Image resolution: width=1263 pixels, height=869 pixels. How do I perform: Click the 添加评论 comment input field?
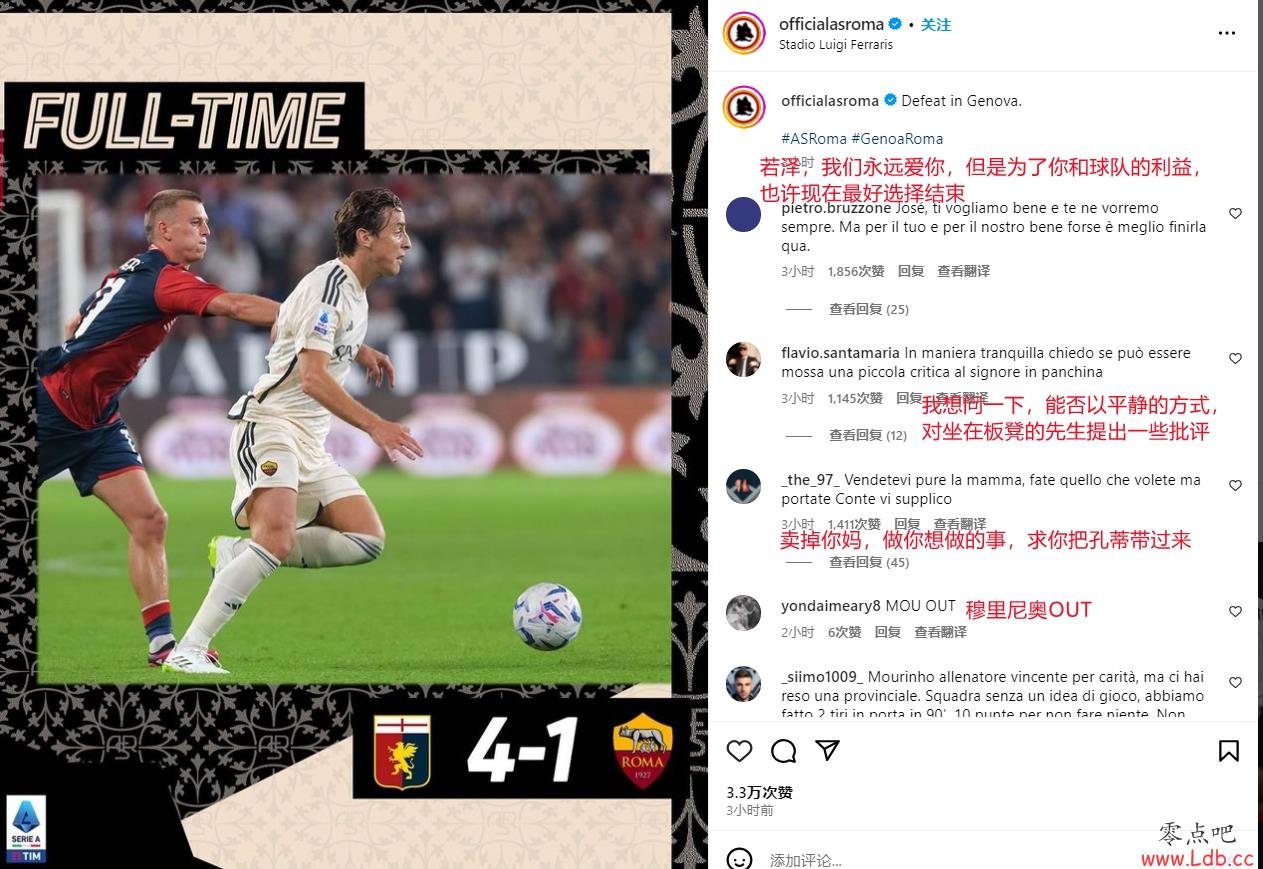[990, 860]
